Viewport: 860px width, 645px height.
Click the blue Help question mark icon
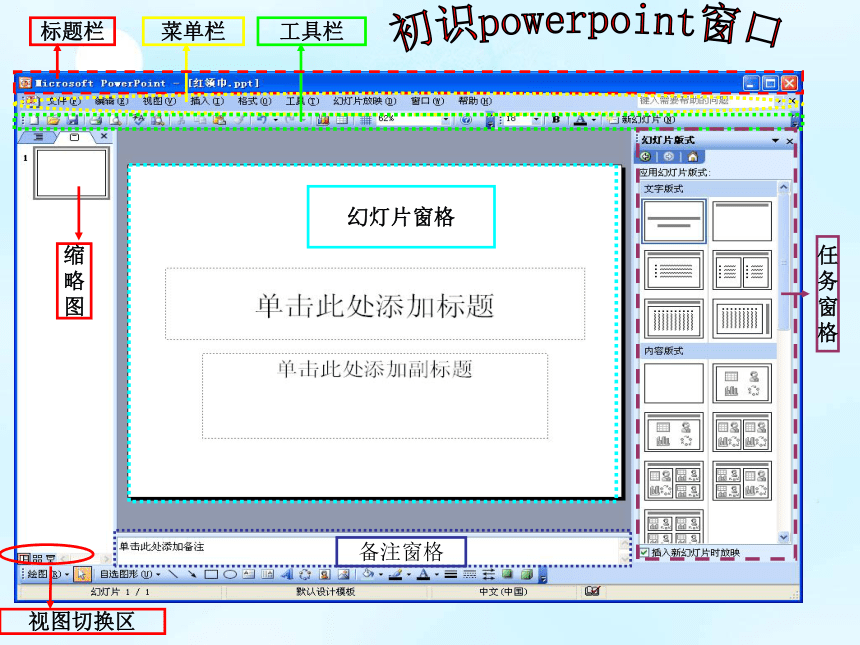(466, 120)
